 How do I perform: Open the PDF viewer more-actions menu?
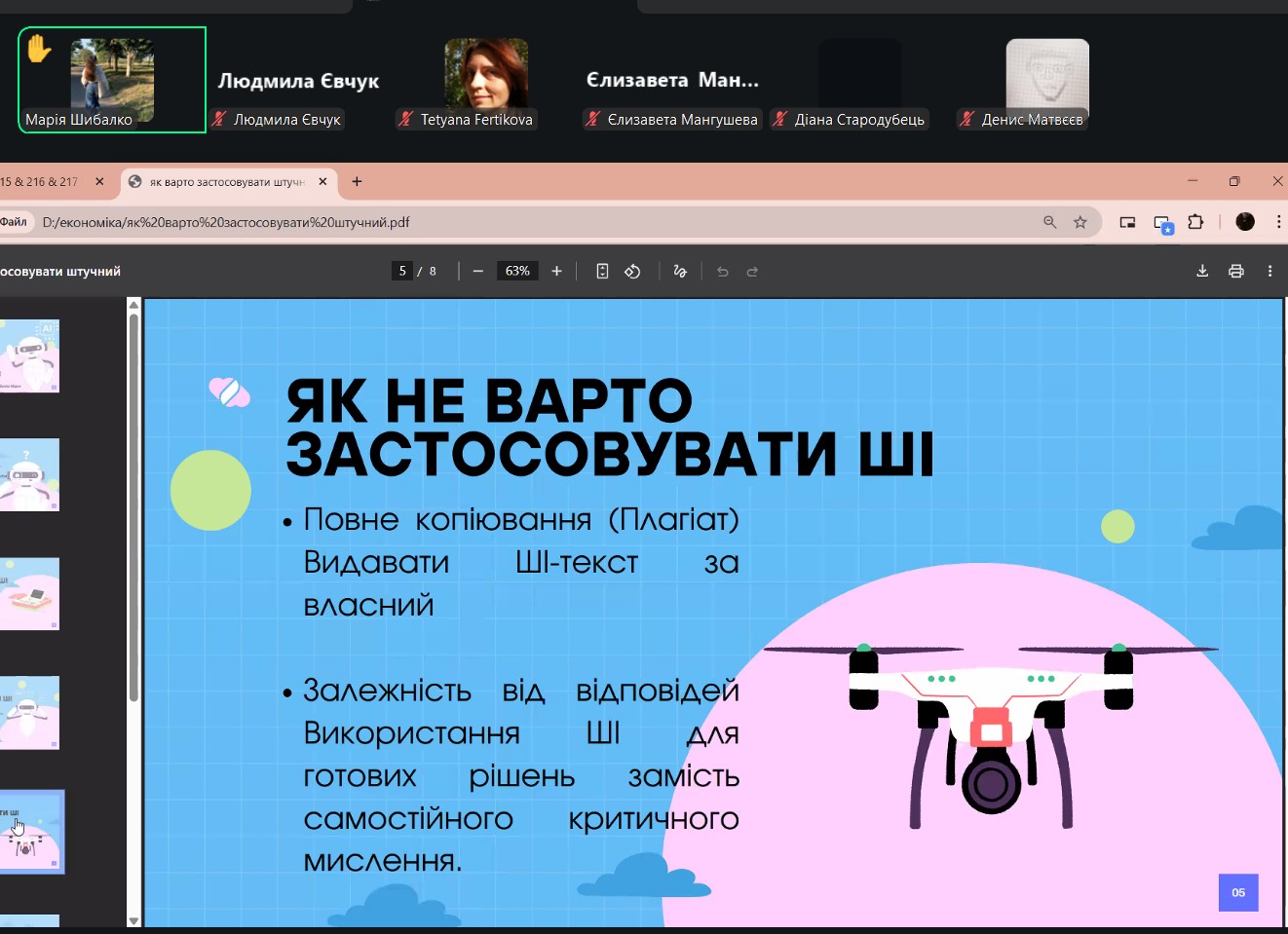[x=1269, y=272]
